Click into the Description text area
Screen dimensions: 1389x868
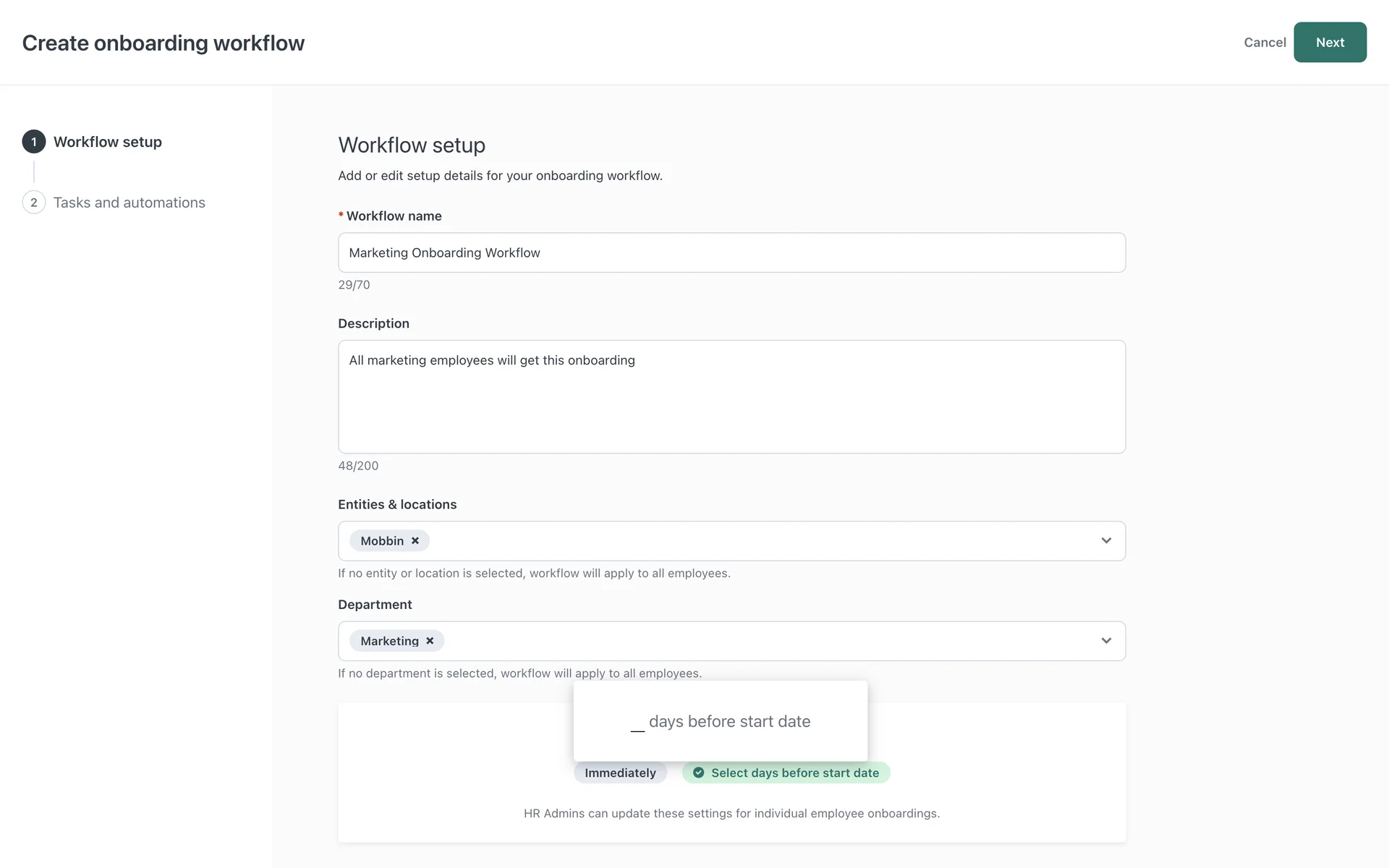(731, 397)
